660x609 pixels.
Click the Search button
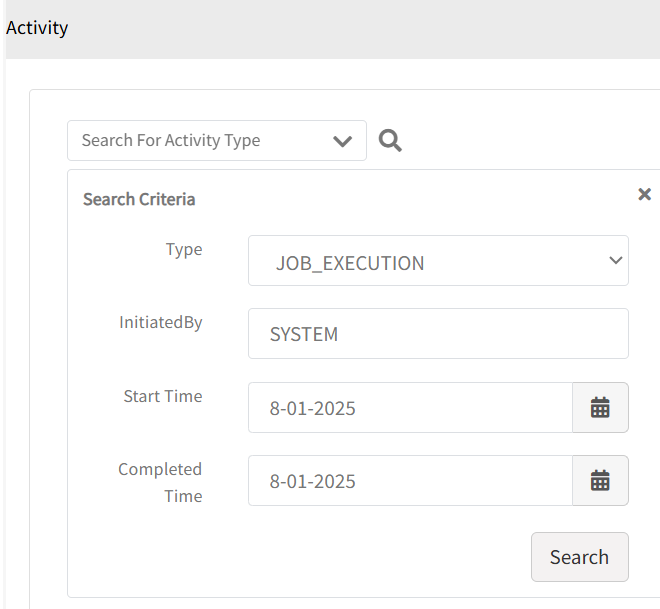[580, 557]
